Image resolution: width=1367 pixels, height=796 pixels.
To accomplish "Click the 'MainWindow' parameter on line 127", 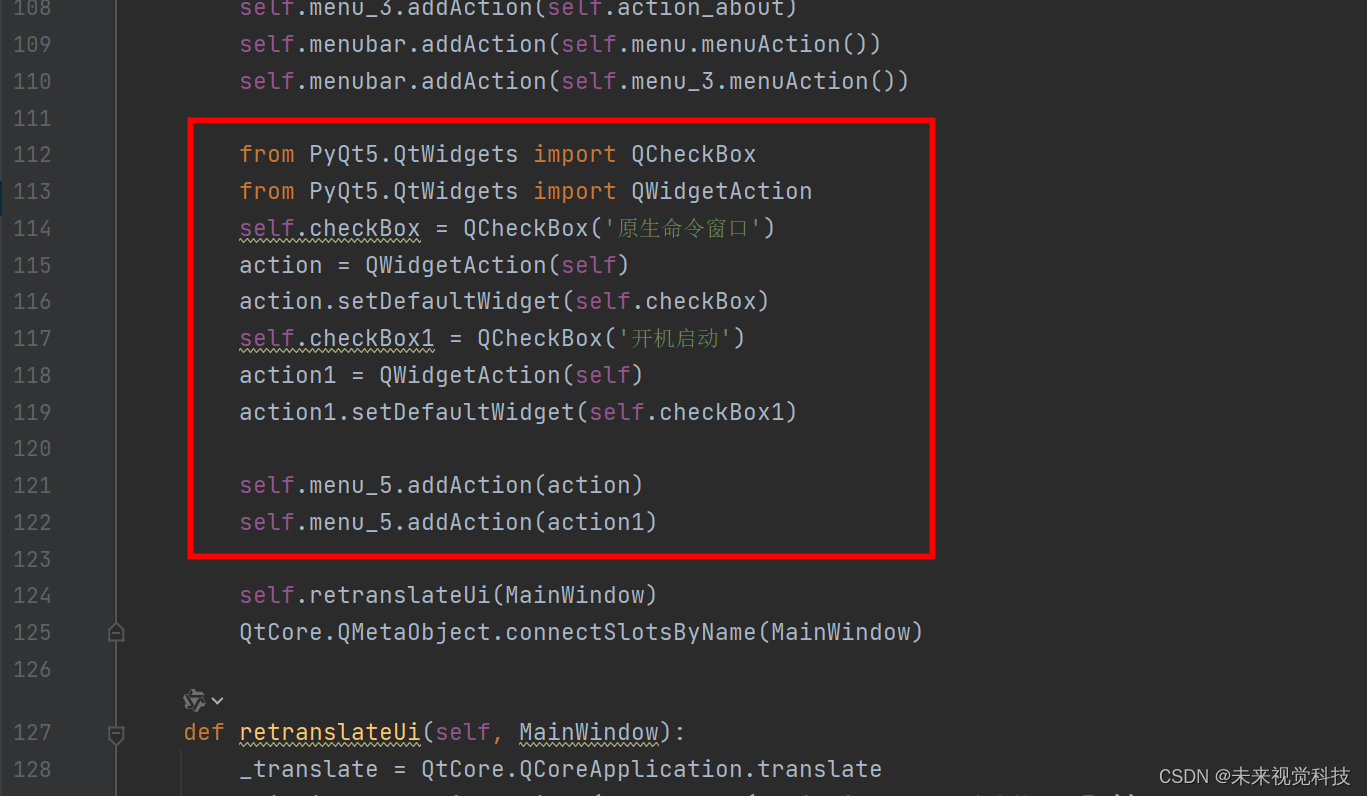I will tap(588, 733).
